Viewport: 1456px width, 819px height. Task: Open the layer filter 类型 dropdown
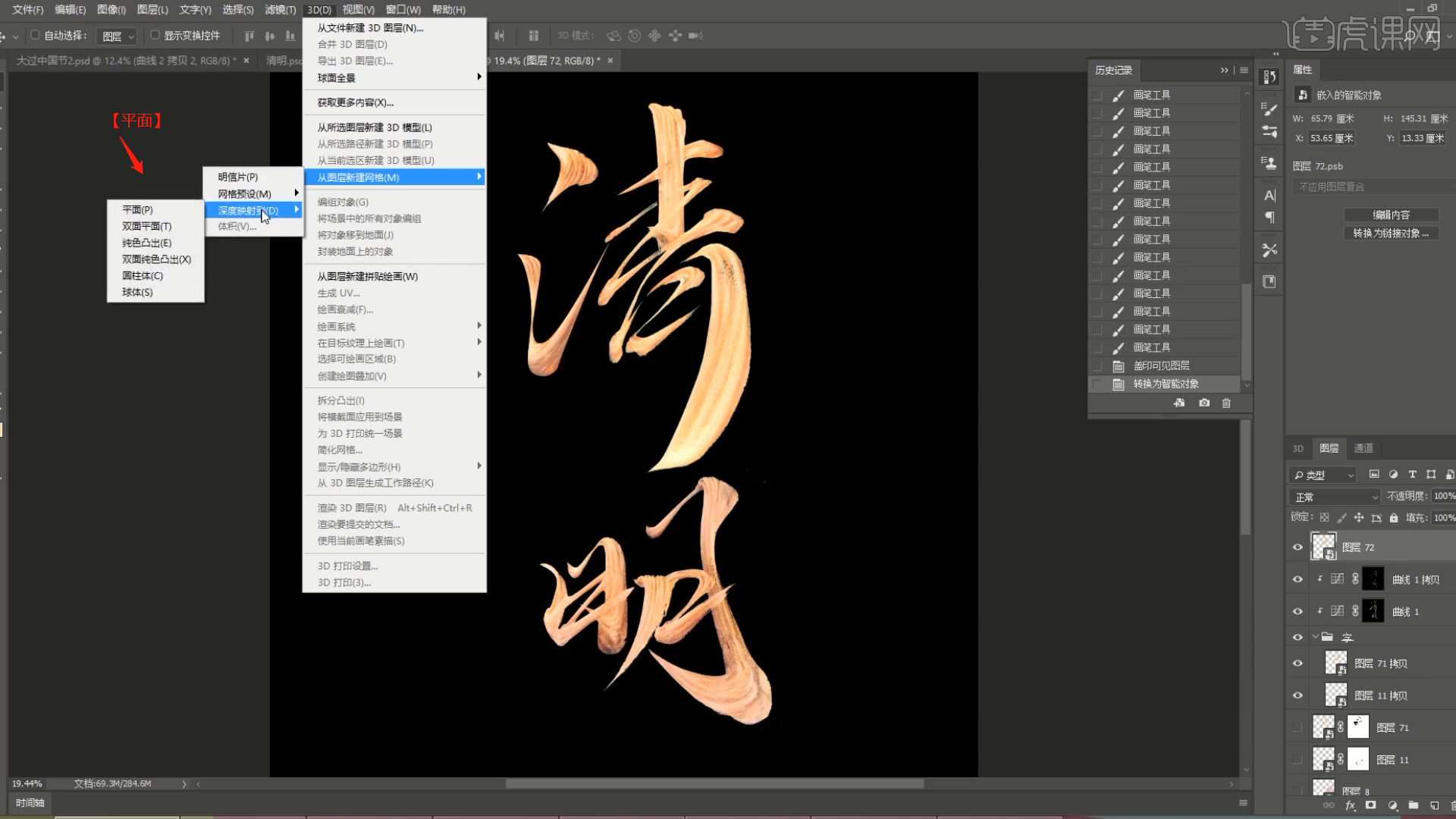pos(1323,475)
